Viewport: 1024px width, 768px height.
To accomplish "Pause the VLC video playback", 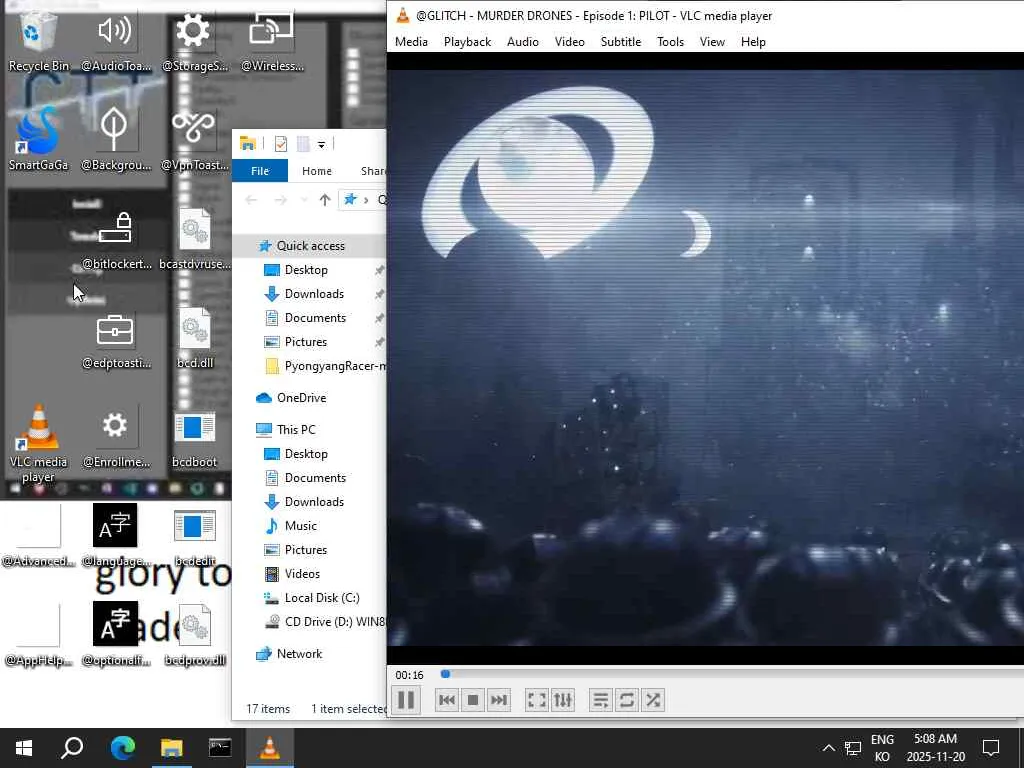I will [406, 700].
